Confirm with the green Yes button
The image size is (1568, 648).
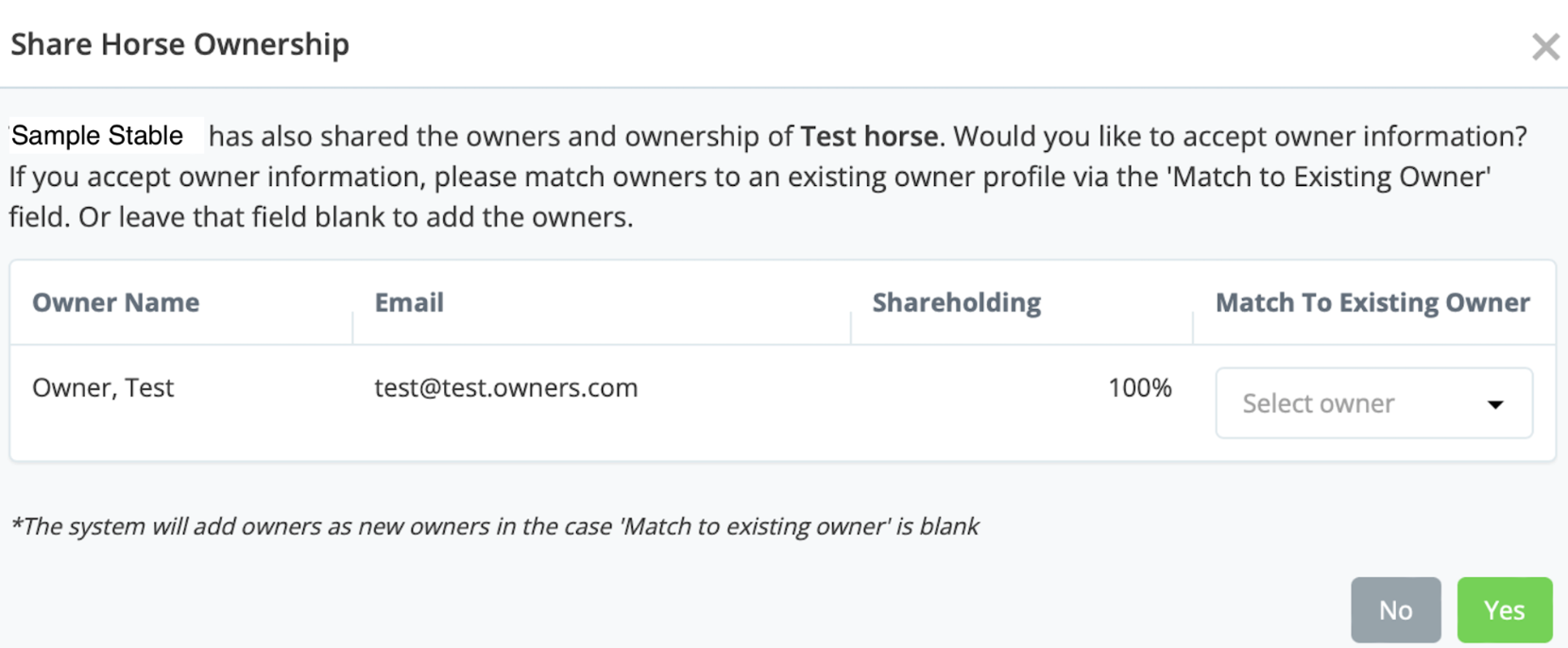pos(1504,610)
